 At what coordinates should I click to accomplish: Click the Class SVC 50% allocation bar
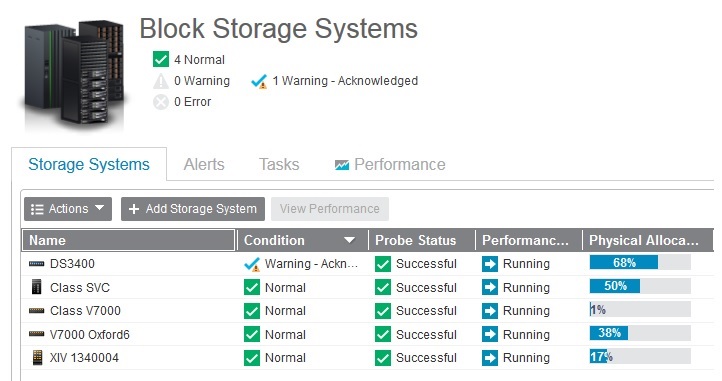point(640,286)
